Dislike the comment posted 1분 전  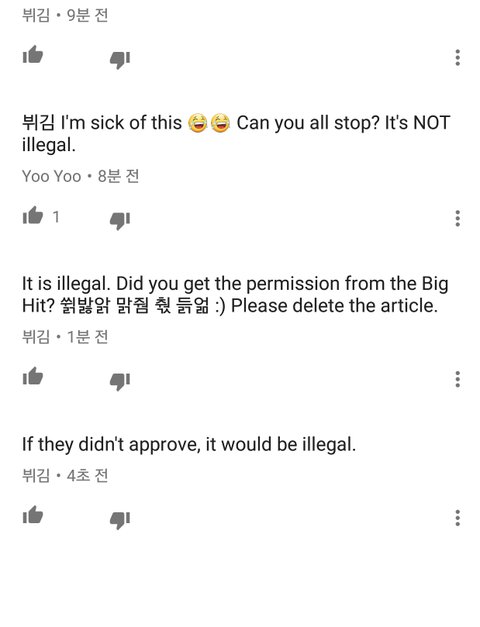(x=120, y=381)
